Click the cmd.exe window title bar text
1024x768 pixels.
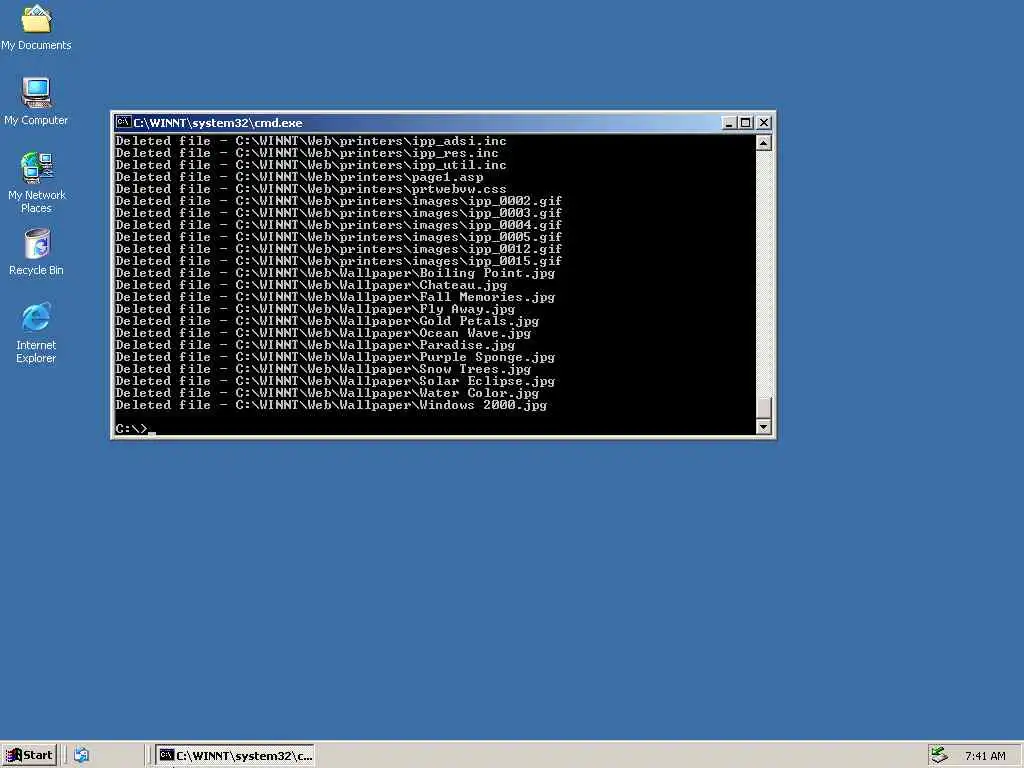pos(217,123)
